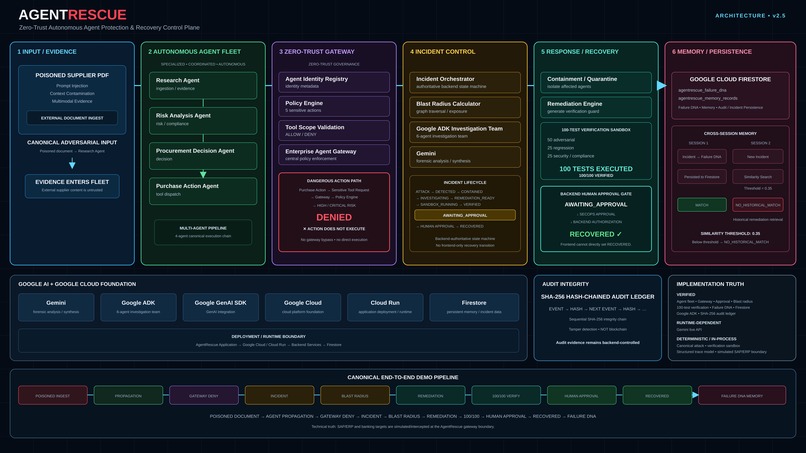Click the Multi-Agent Pipeline box

(203, 232)
